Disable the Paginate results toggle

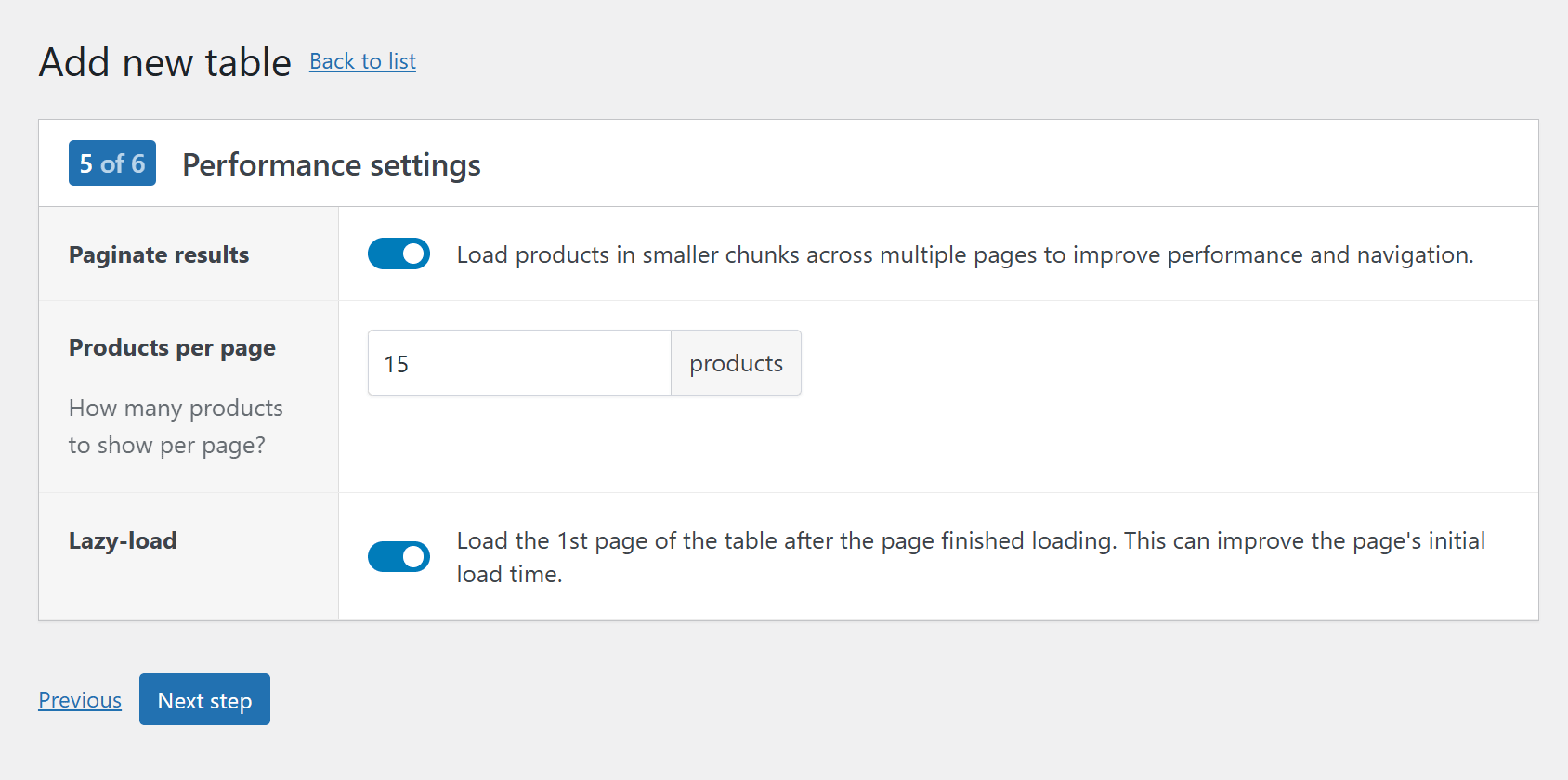coord(399,253)
